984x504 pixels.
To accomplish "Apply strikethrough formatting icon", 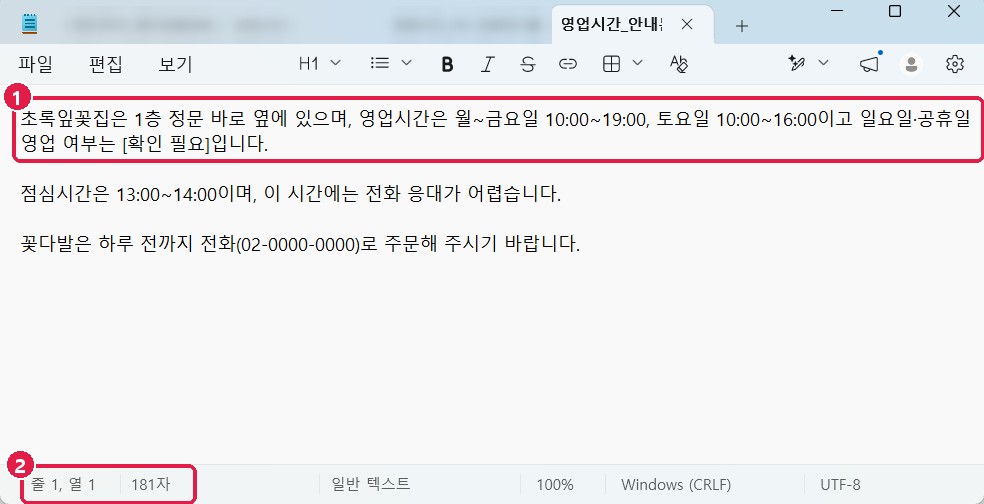I will (528, 64).
